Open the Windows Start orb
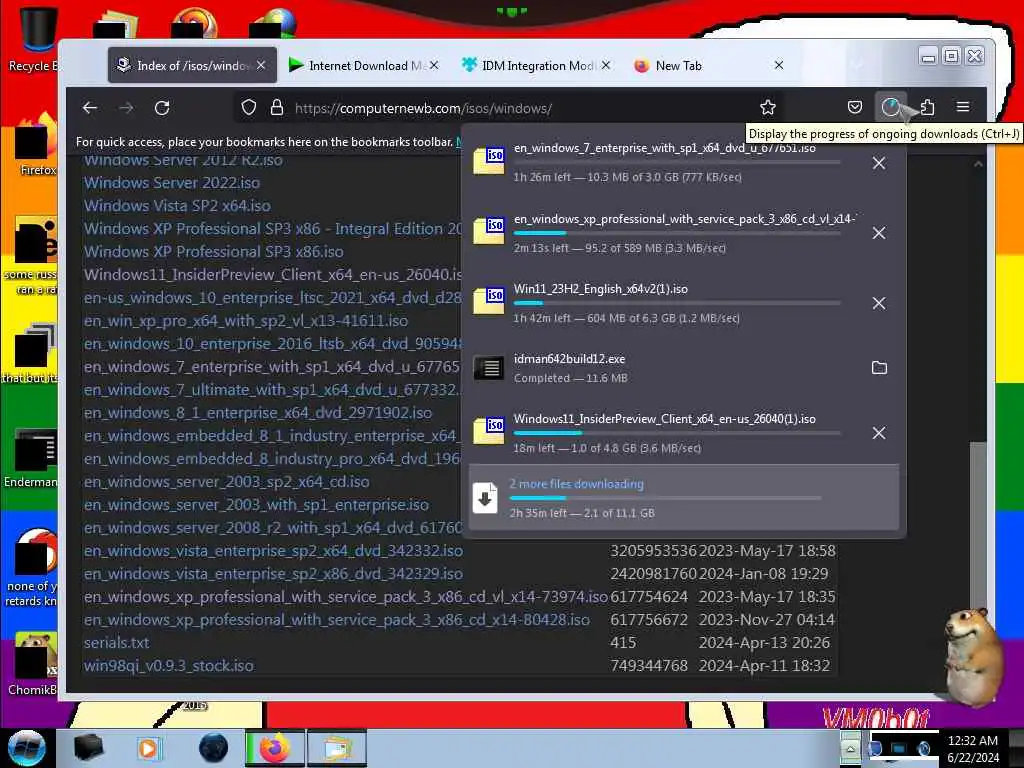Image resolution: width=1024 pixels, height=768 pixels. pyautogui.click(x=26, y=748)
